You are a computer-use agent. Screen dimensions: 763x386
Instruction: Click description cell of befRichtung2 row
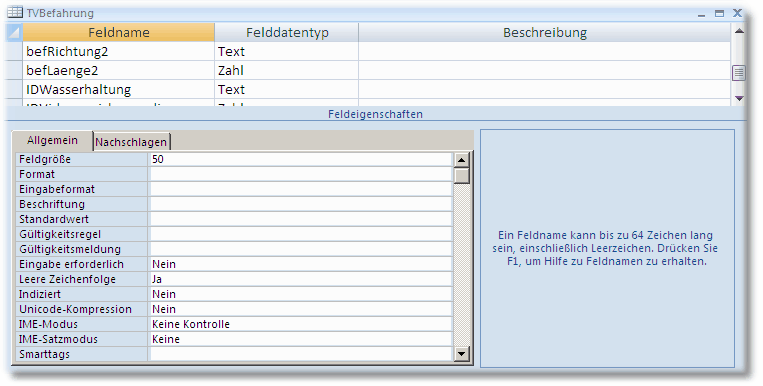click(545, 51)
